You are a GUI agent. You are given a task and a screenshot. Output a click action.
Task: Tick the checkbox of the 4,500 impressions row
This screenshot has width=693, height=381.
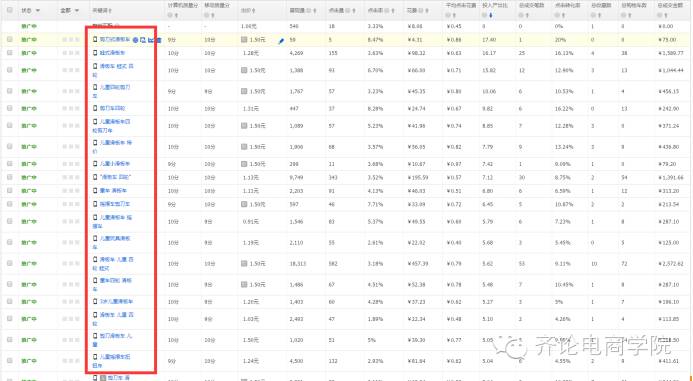tap(10, 360)
